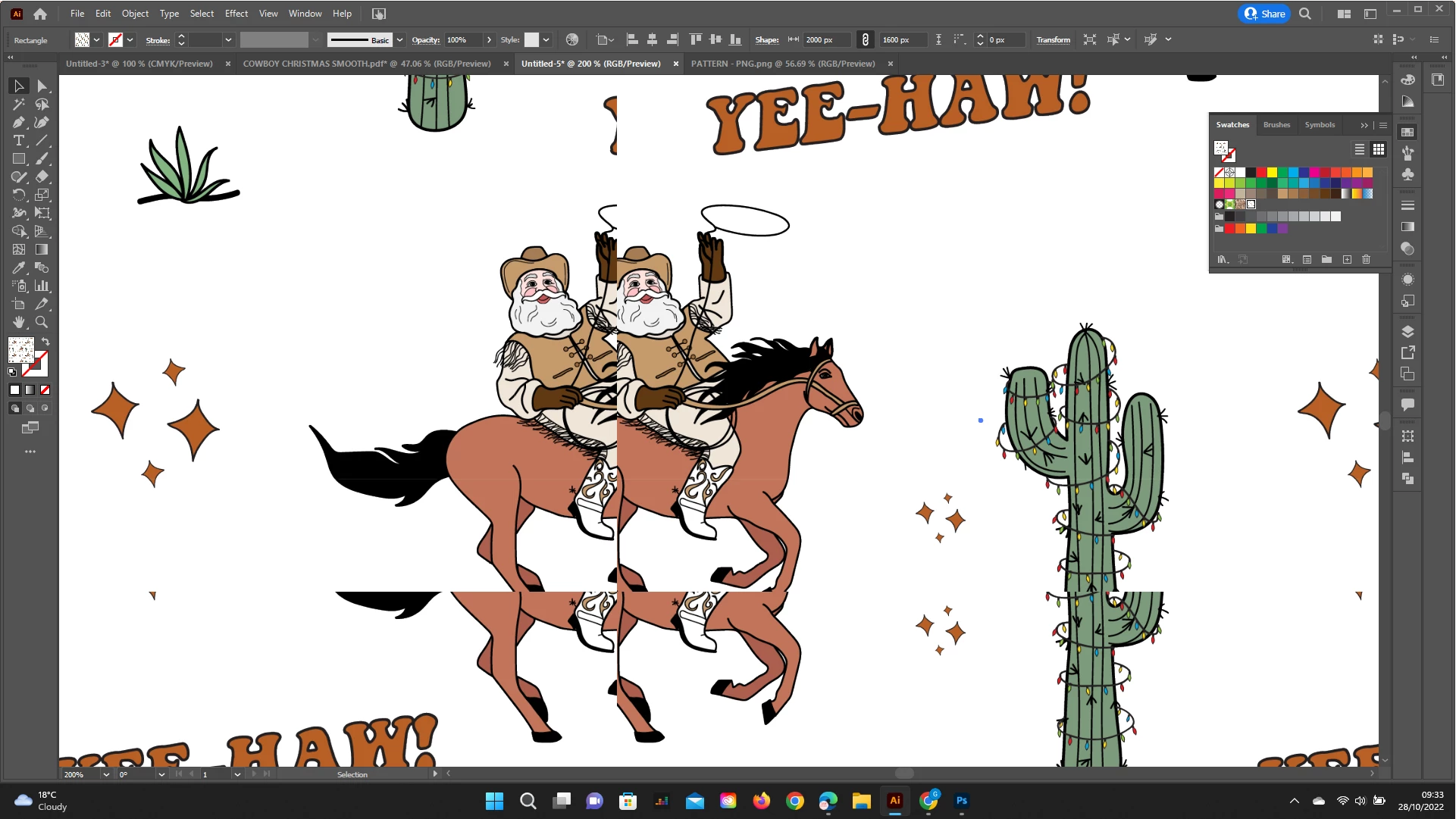Open the stroke weight dropdown
Screen dimensions: 1456x819
228,40
